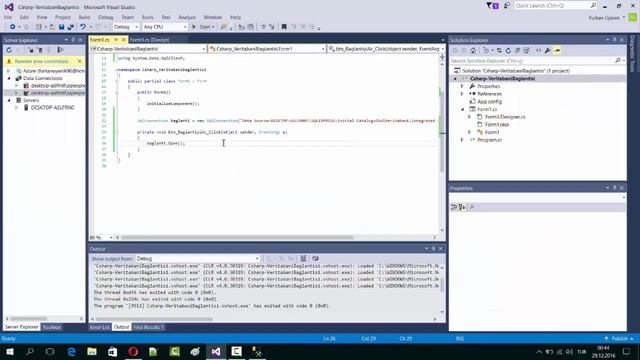Select Form1.resx in Solution Explorer
640x360 pixels.
496,124
